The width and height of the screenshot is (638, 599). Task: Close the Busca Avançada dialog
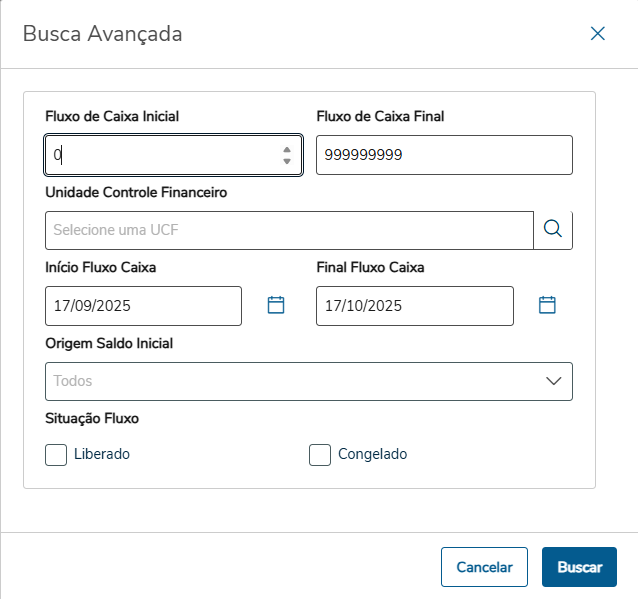pyautogui.click(x=598, y=34)
